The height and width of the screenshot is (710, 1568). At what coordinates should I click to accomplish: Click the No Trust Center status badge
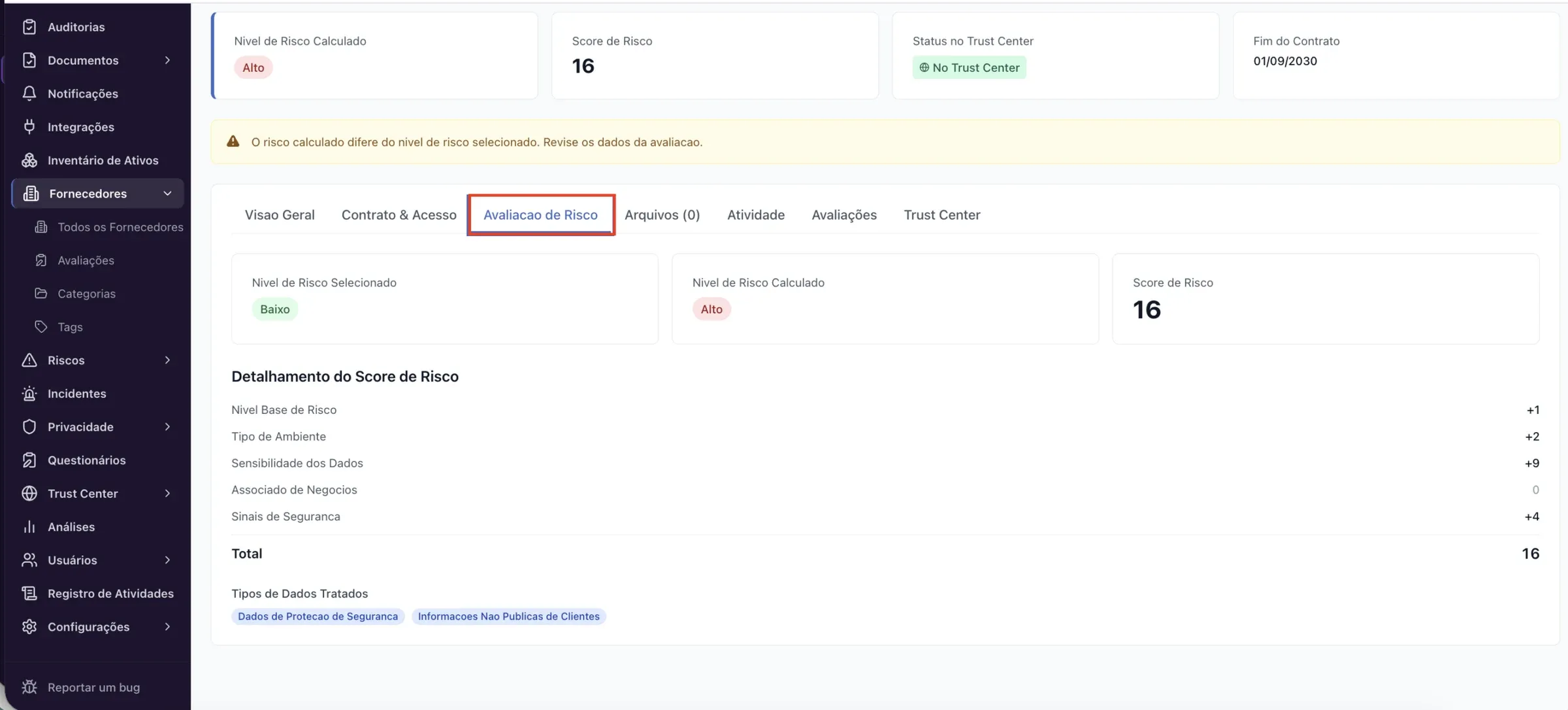click(969, 67)
